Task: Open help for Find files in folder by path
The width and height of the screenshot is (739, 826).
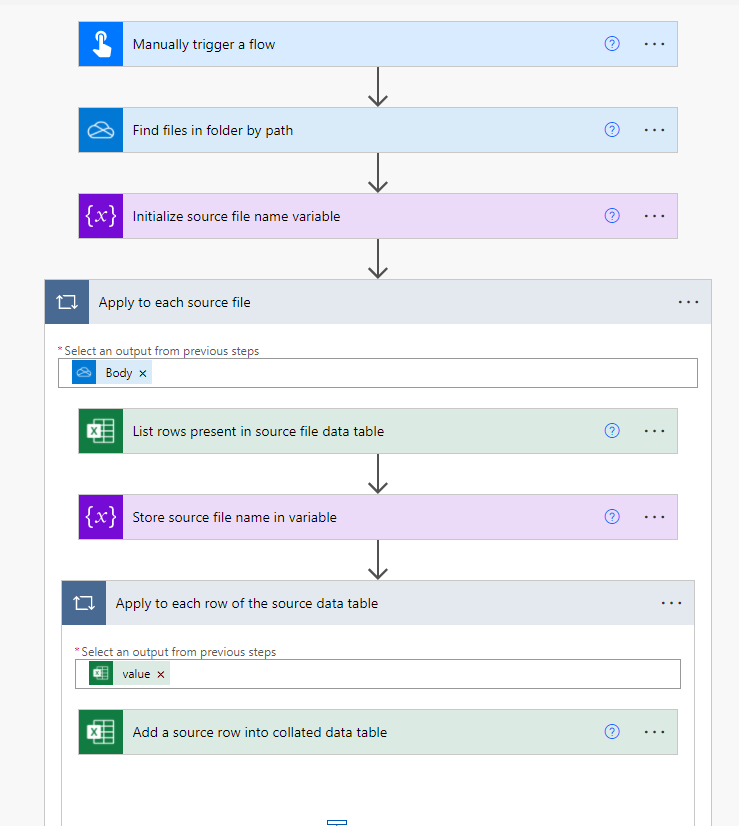Action: coord(612,130)
